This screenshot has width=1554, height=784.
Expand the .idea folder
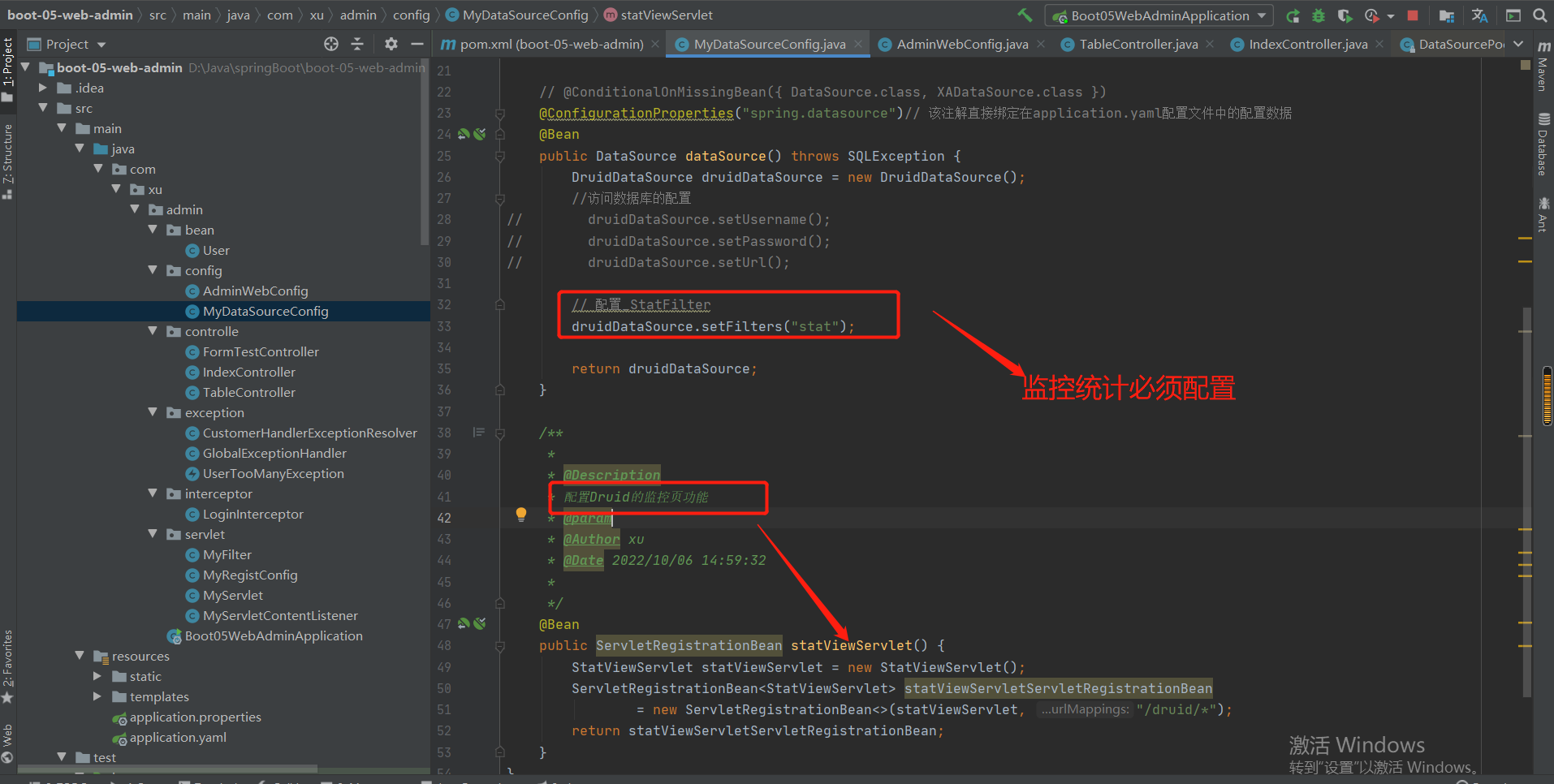pos(43,88)
